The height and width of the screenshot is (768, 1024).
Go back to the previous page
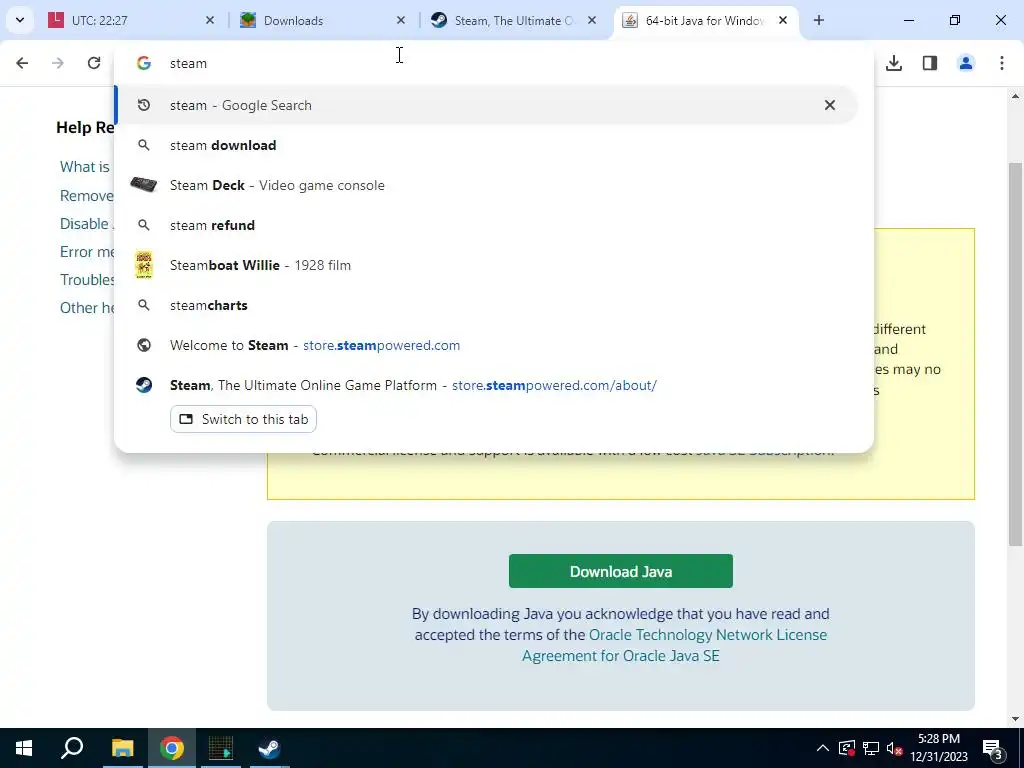pyautogui.click(x=22, y=63)
